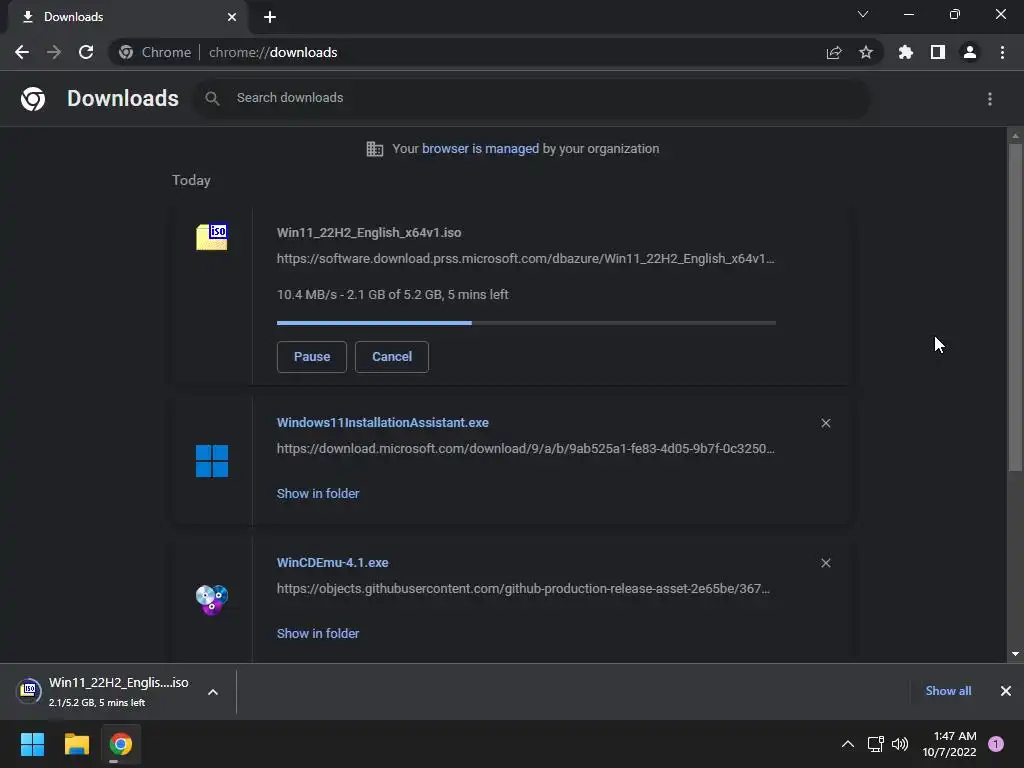Reload the Downloads page
This screenshot has height=768, width=1024.
(x=86, y=52)
